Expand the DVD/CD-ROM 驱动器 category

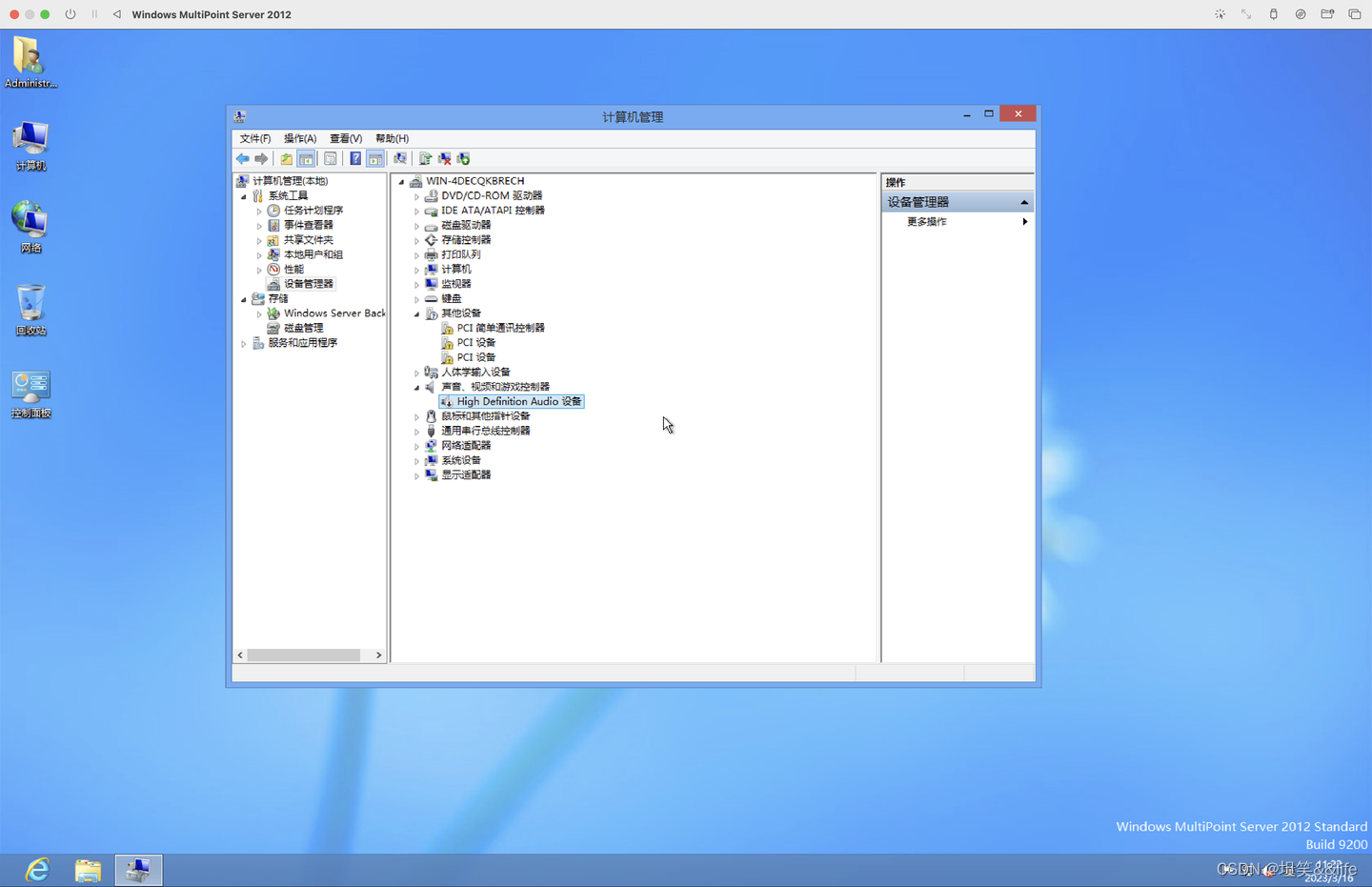(x=416, y=196)
